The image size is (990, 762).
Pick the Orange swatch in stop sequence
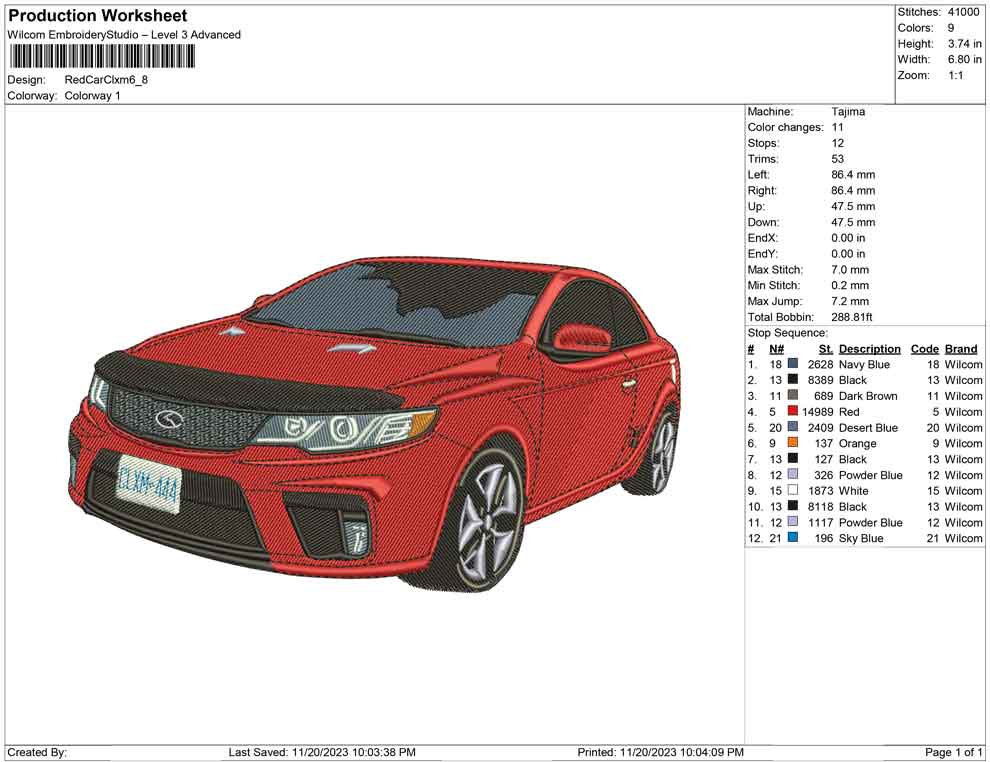pyautogui.click(x=793, y=444)
